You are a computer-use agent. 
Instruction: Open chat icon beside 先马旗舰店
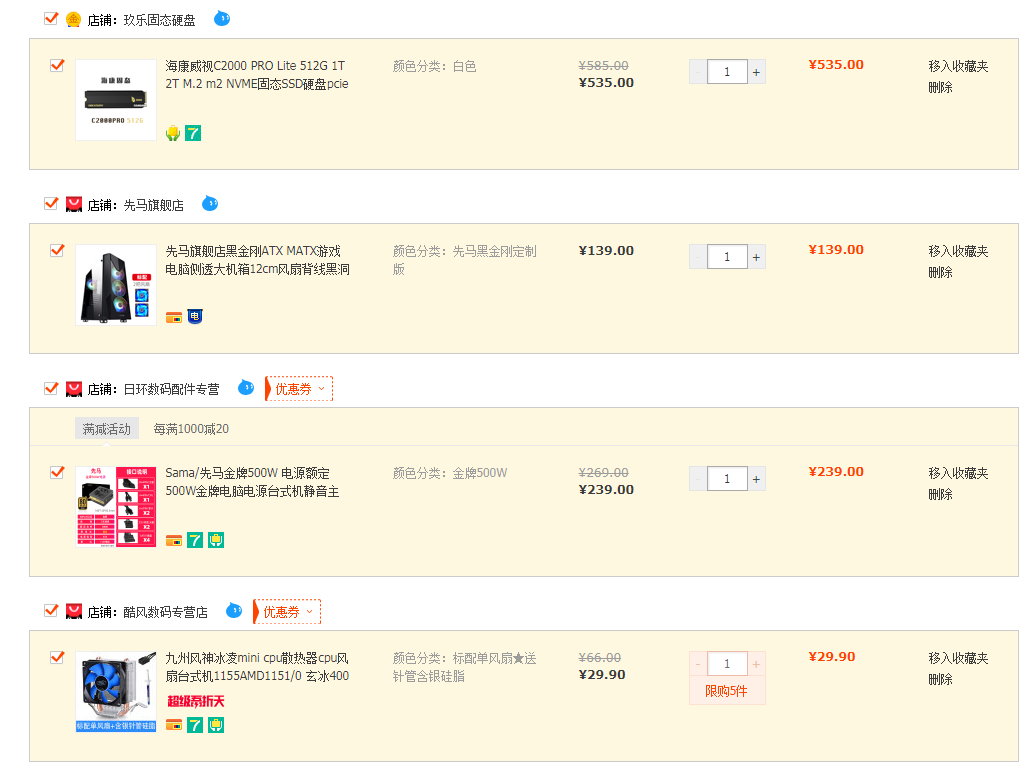210,203
